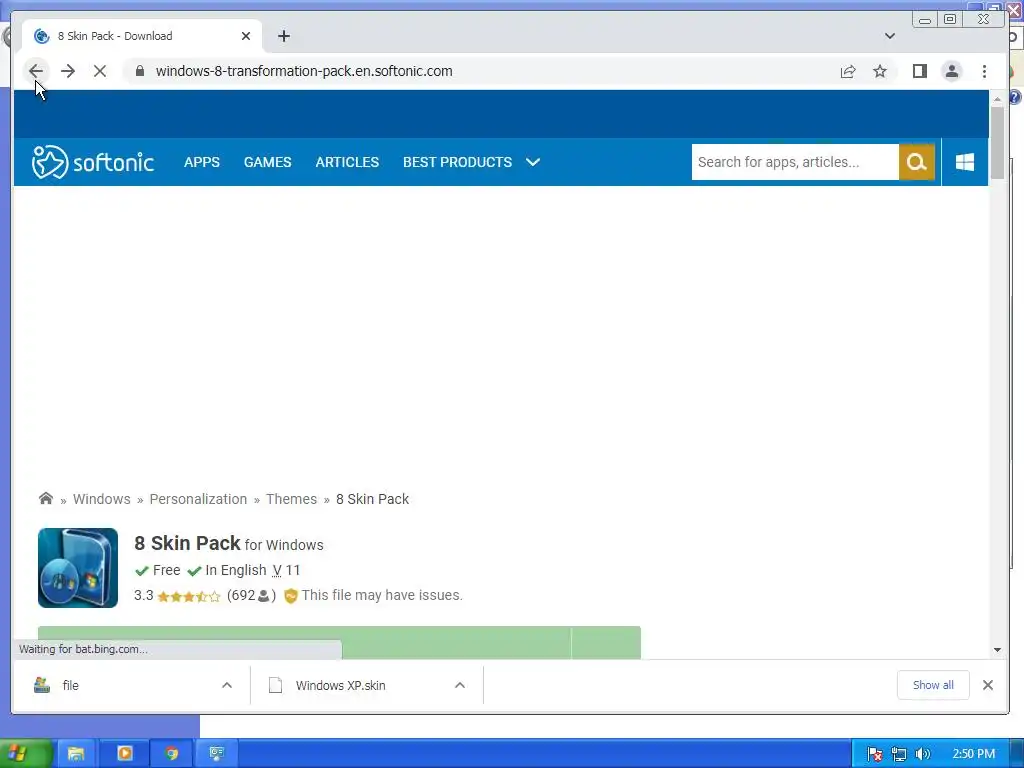The image size is (1024, 768).
Task: Expand the BEST PRODUCTS dropdown
Action: point(471,162)
